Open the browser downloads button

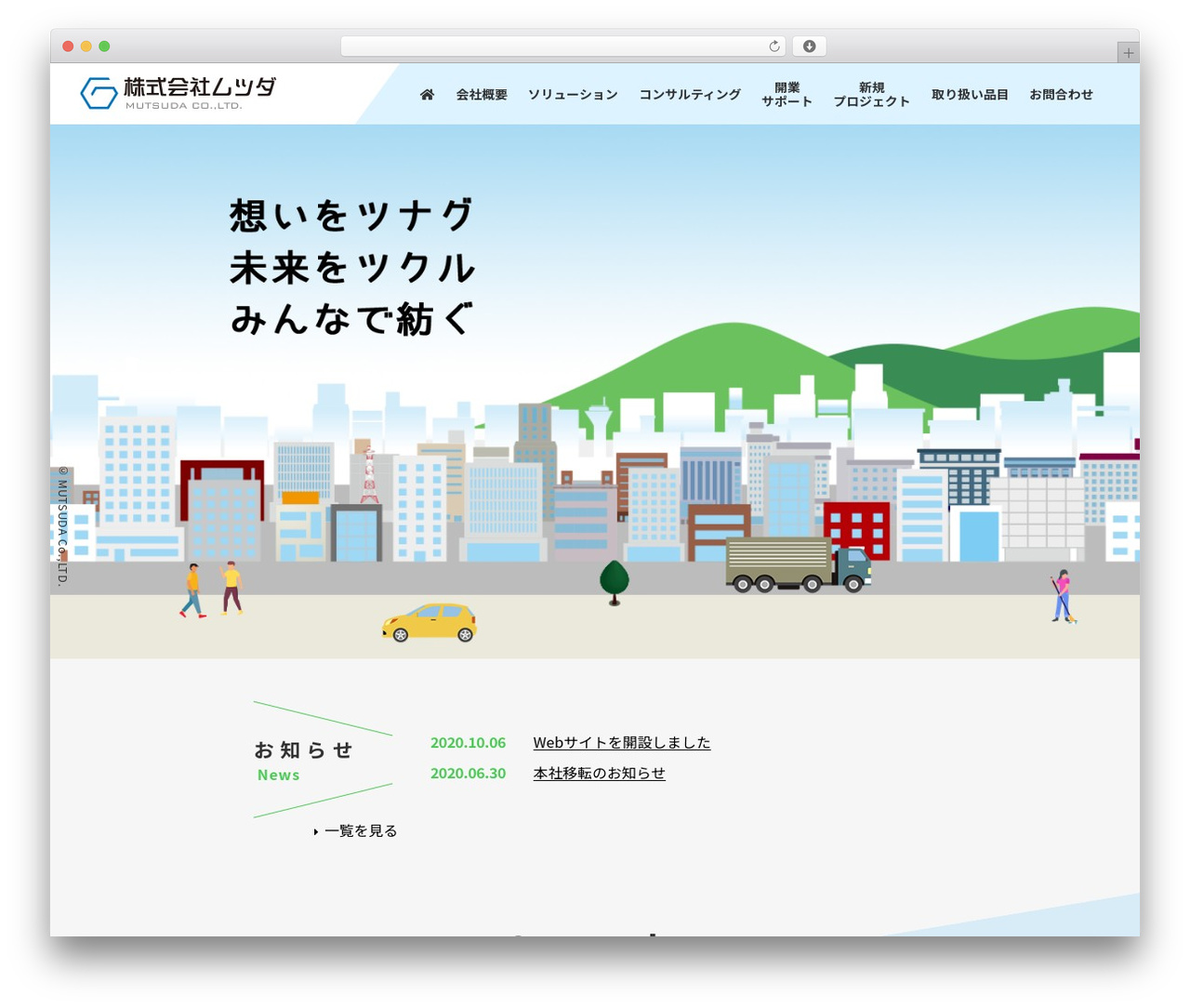[809, 46]
